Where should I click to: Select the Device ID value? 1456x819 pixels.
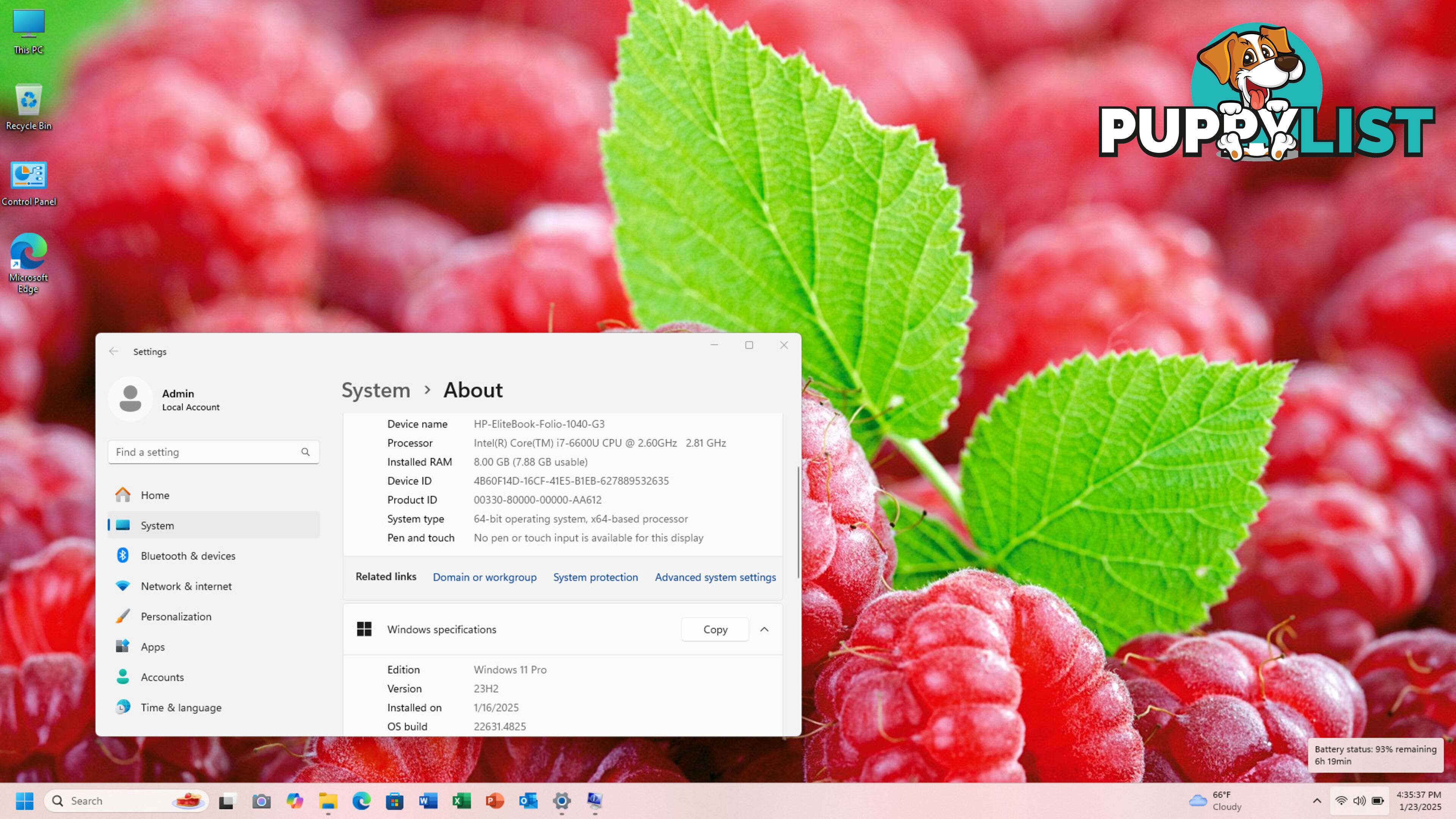coord(571,480)
